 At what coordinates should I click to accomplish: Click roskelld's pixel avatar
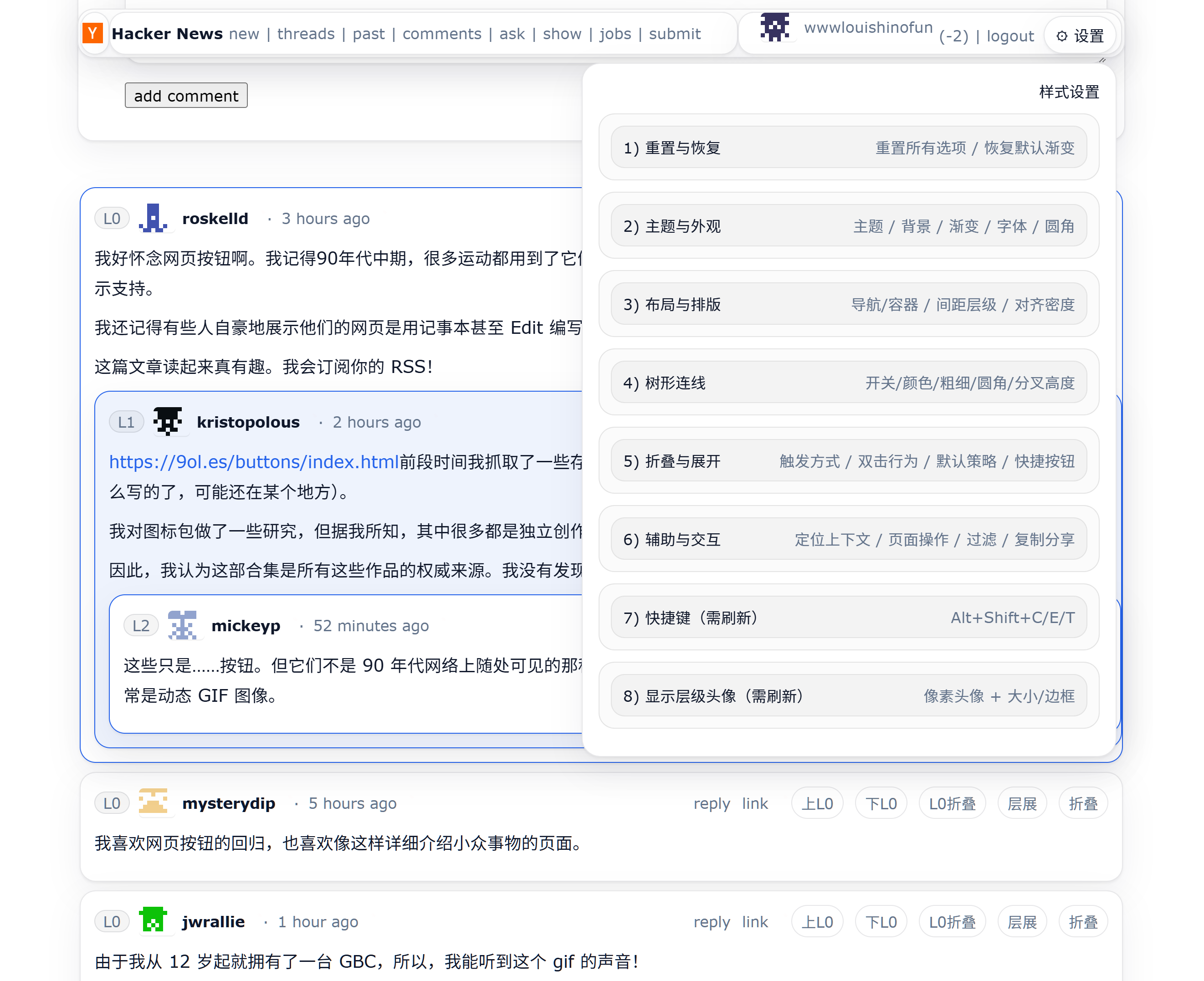coord(153,219)
